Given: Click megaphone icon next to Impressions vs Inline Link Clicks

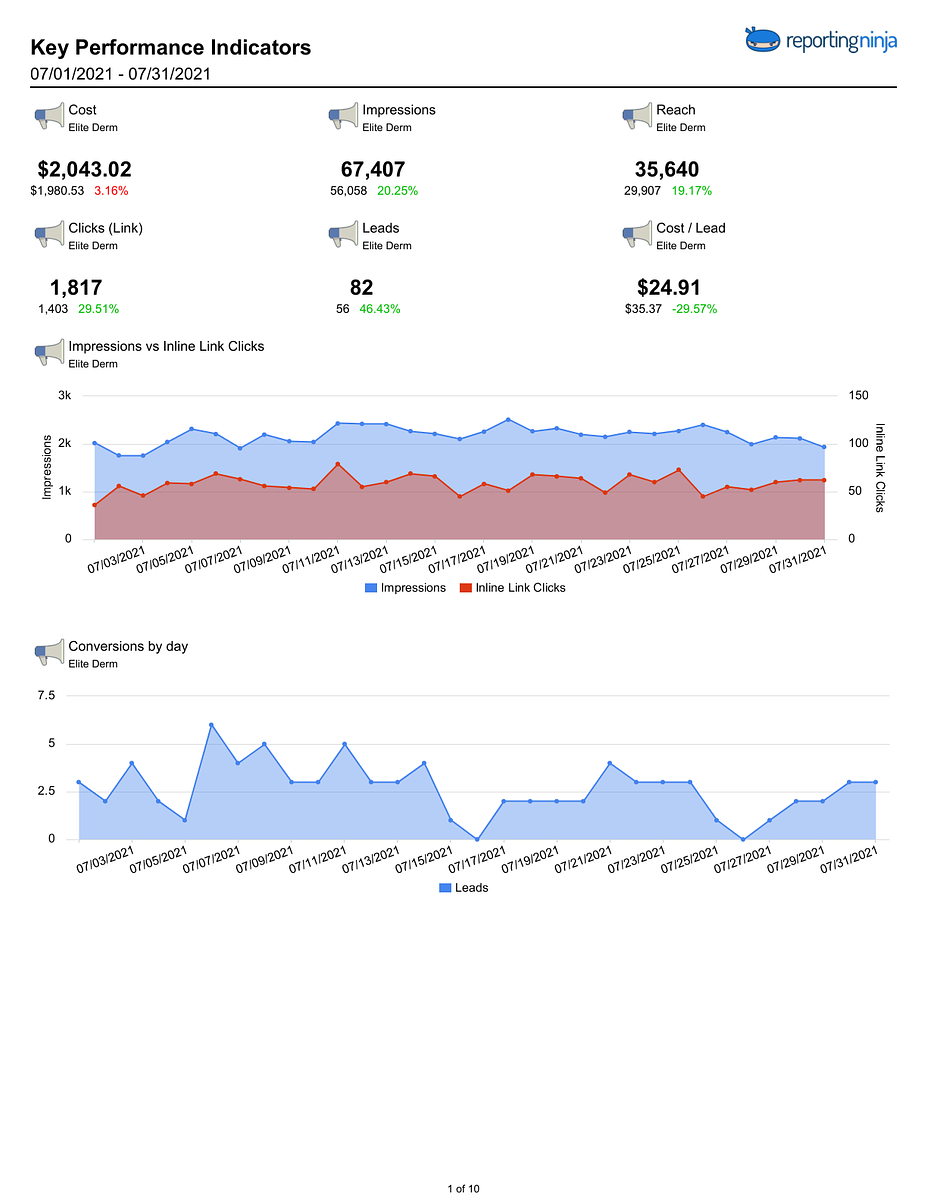Looking at the screenshot, I should click(x=49, y=353).
